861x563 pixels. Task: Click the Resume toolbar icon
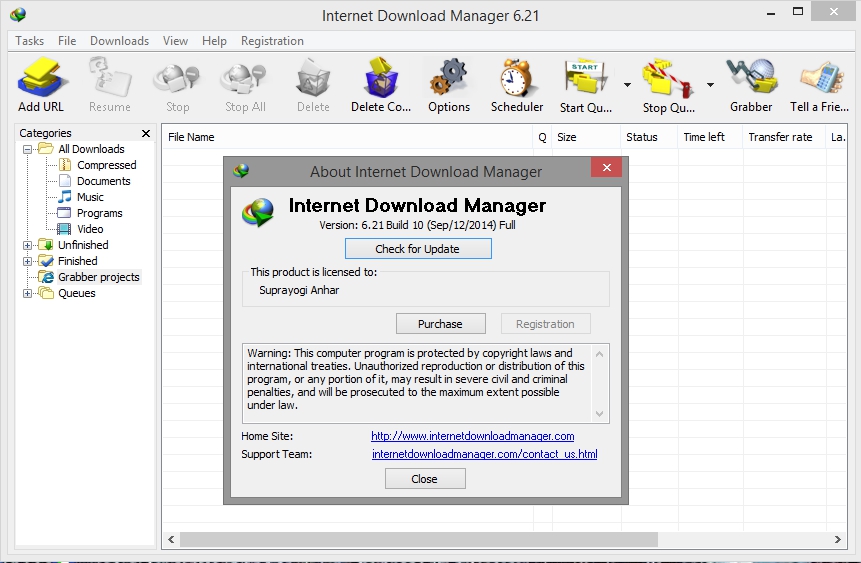click(110, 77)
